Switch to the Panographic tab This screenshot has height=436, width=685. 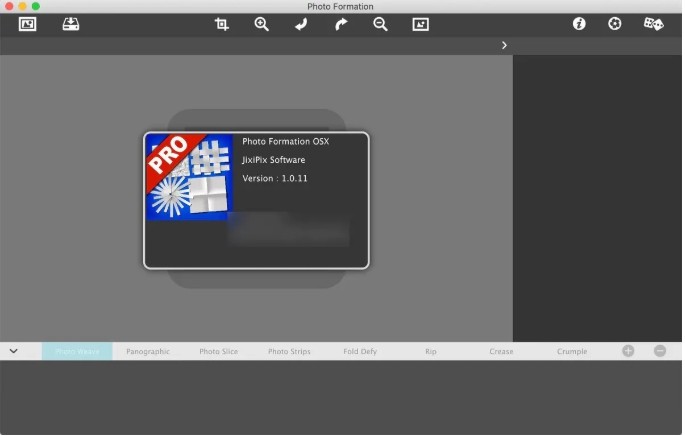point(148,352)
